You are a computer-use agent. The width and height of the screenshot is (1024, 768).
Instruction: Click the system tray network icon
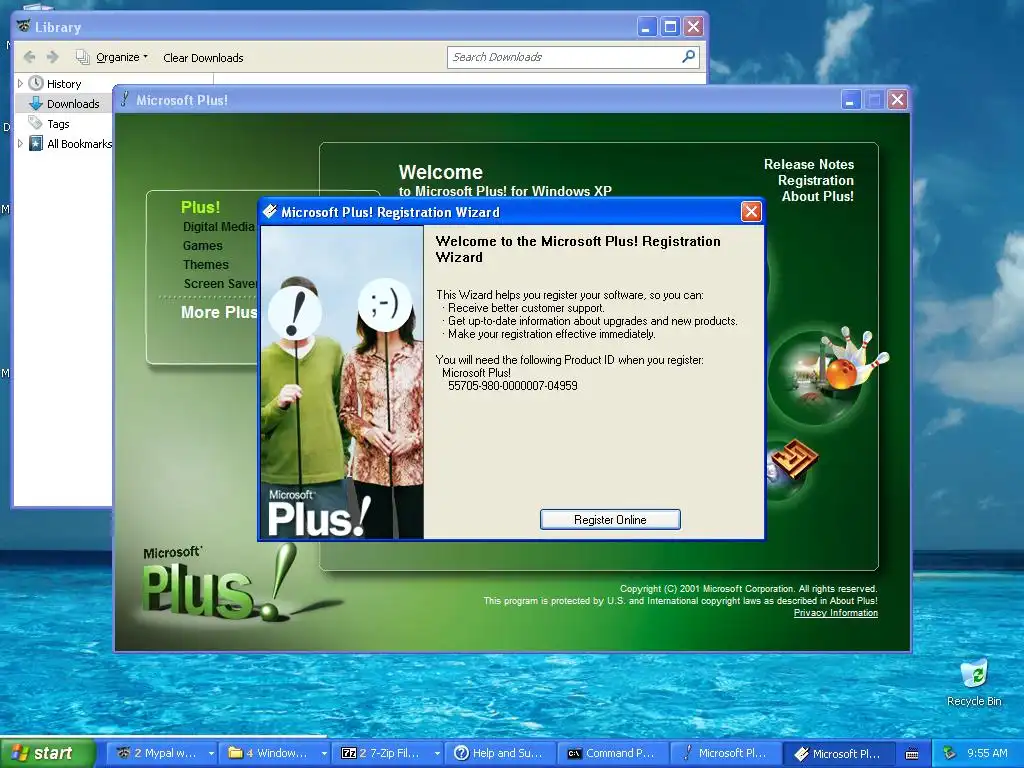950,753
